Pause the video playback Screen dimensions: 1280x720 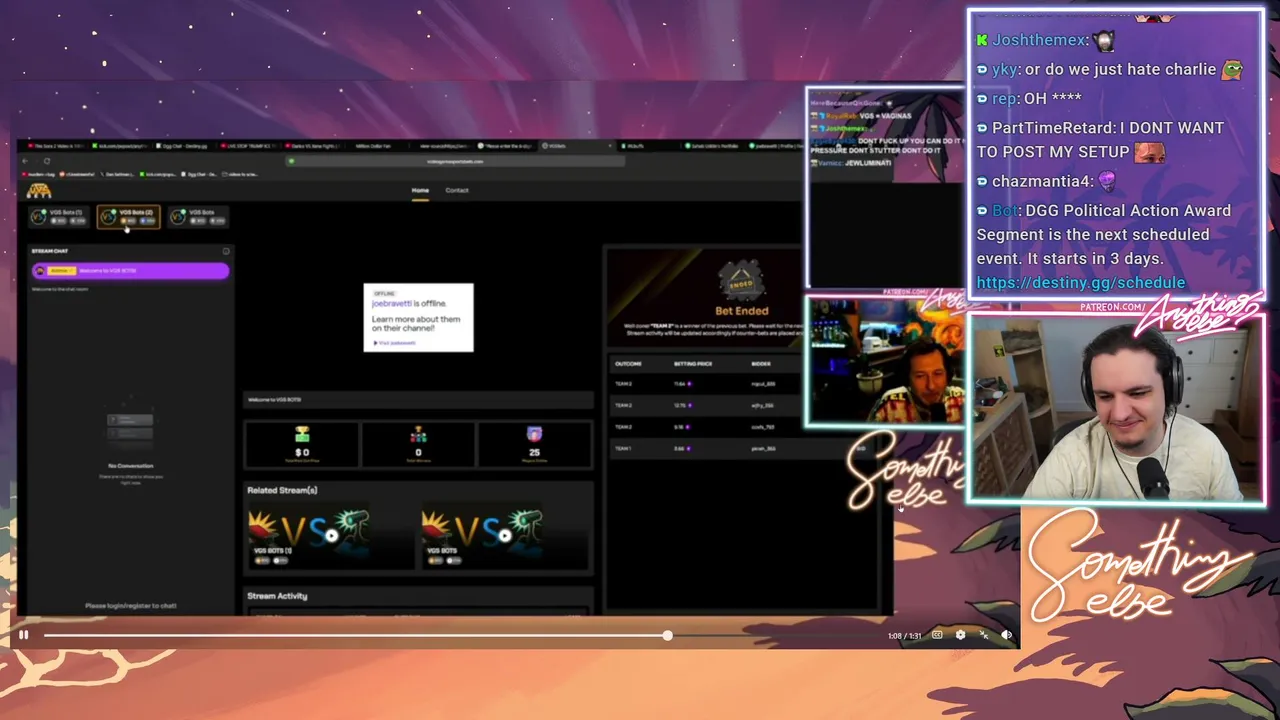pos(23,635)
